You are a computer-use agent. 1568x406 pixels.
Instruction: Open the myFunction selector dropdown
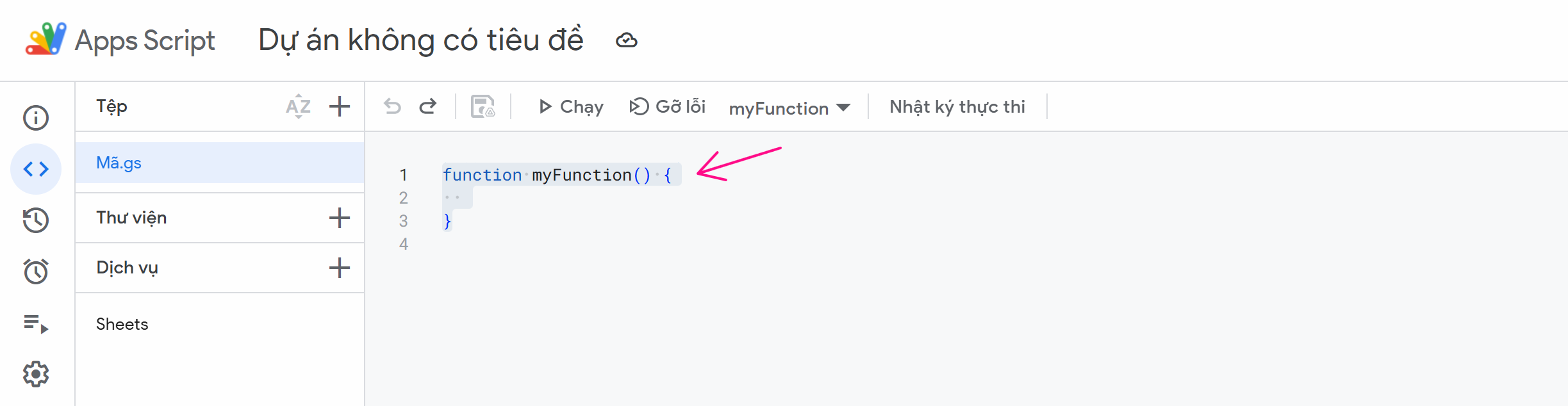click(x=789, y=108)
